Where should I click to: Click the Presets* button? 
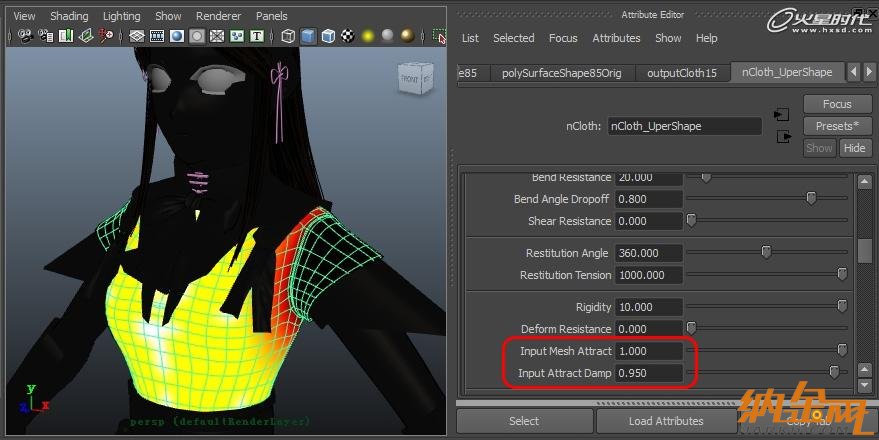pyautogui.click(x=837, y=126)
